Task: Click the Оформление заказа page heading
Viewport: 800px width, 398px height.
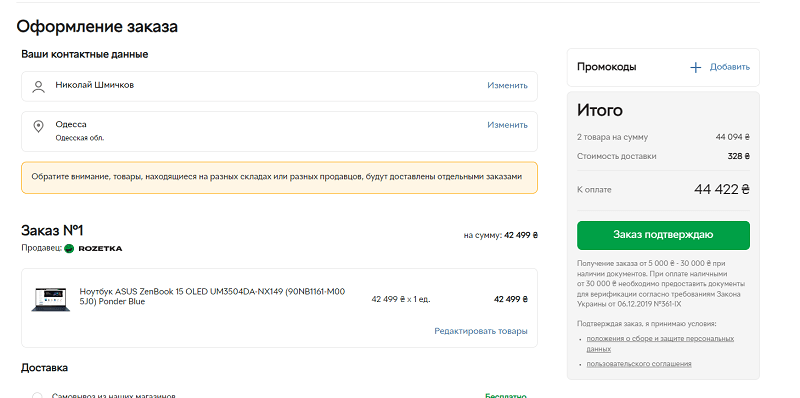Action: tap(97, 27)
